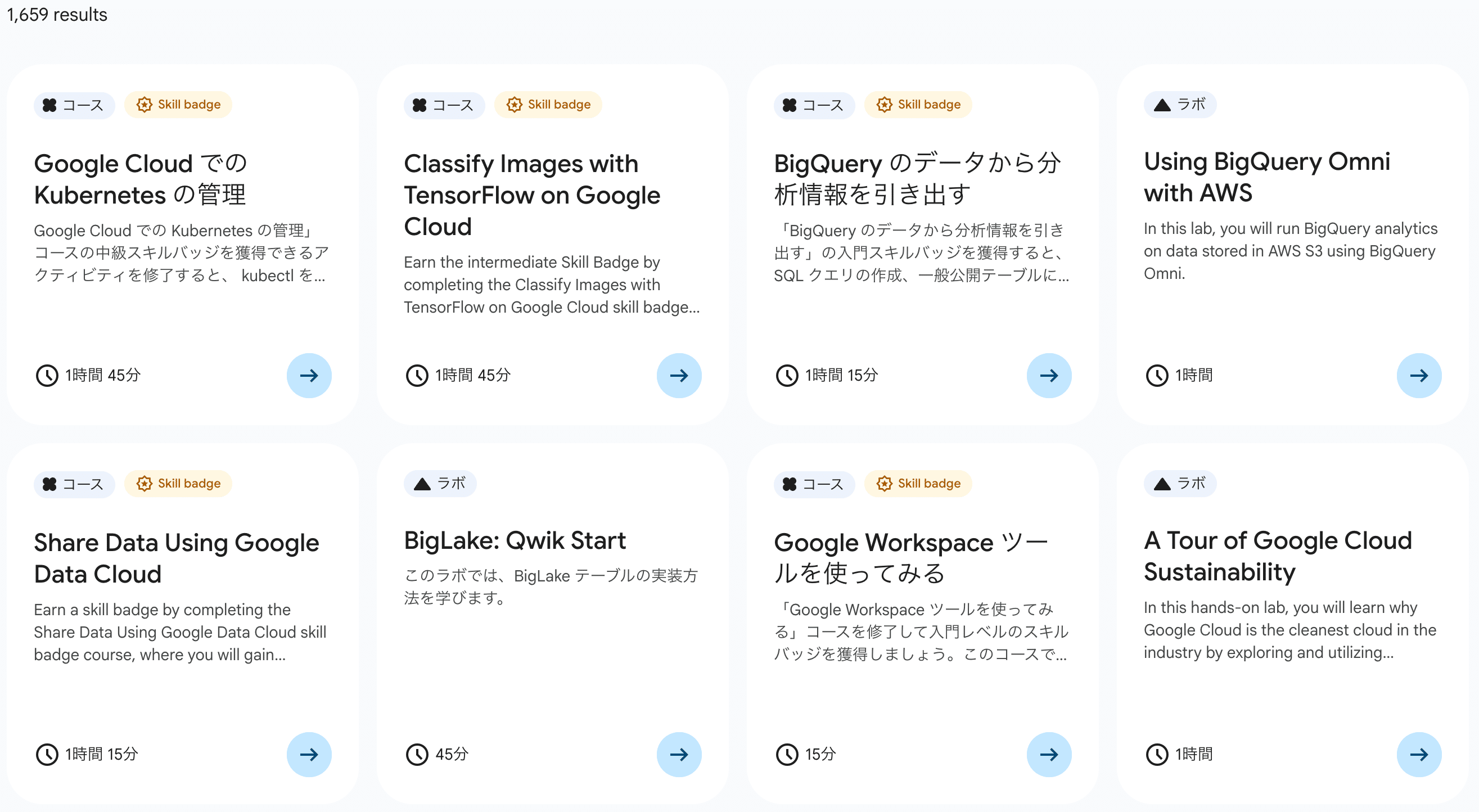Click arrow on BigQuery データ course card

1048,376
